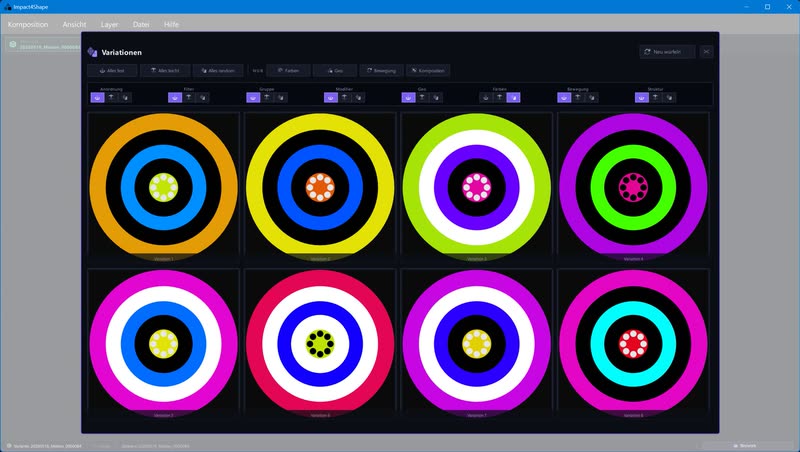Set Filter to light variation mode

point(189,97)
